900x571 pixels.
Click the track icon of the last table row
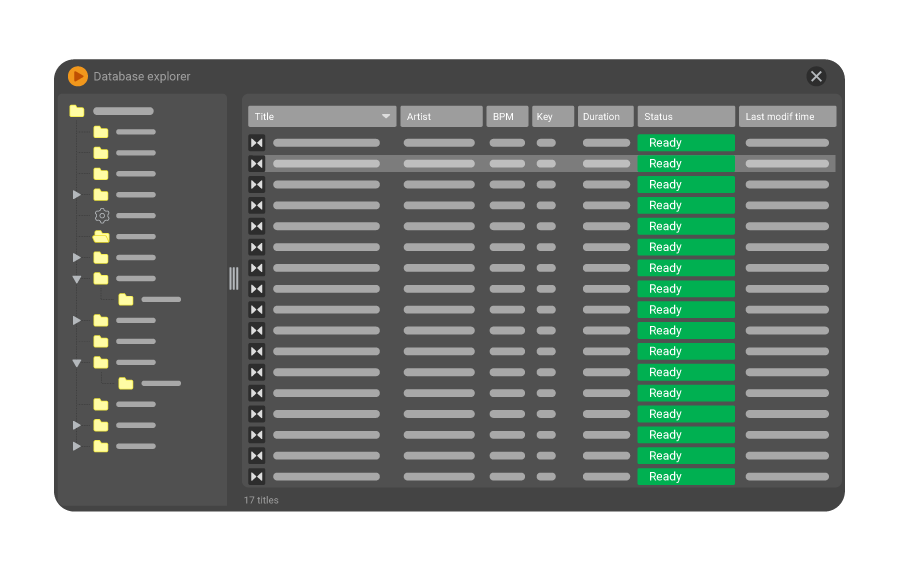click(257, 476)
